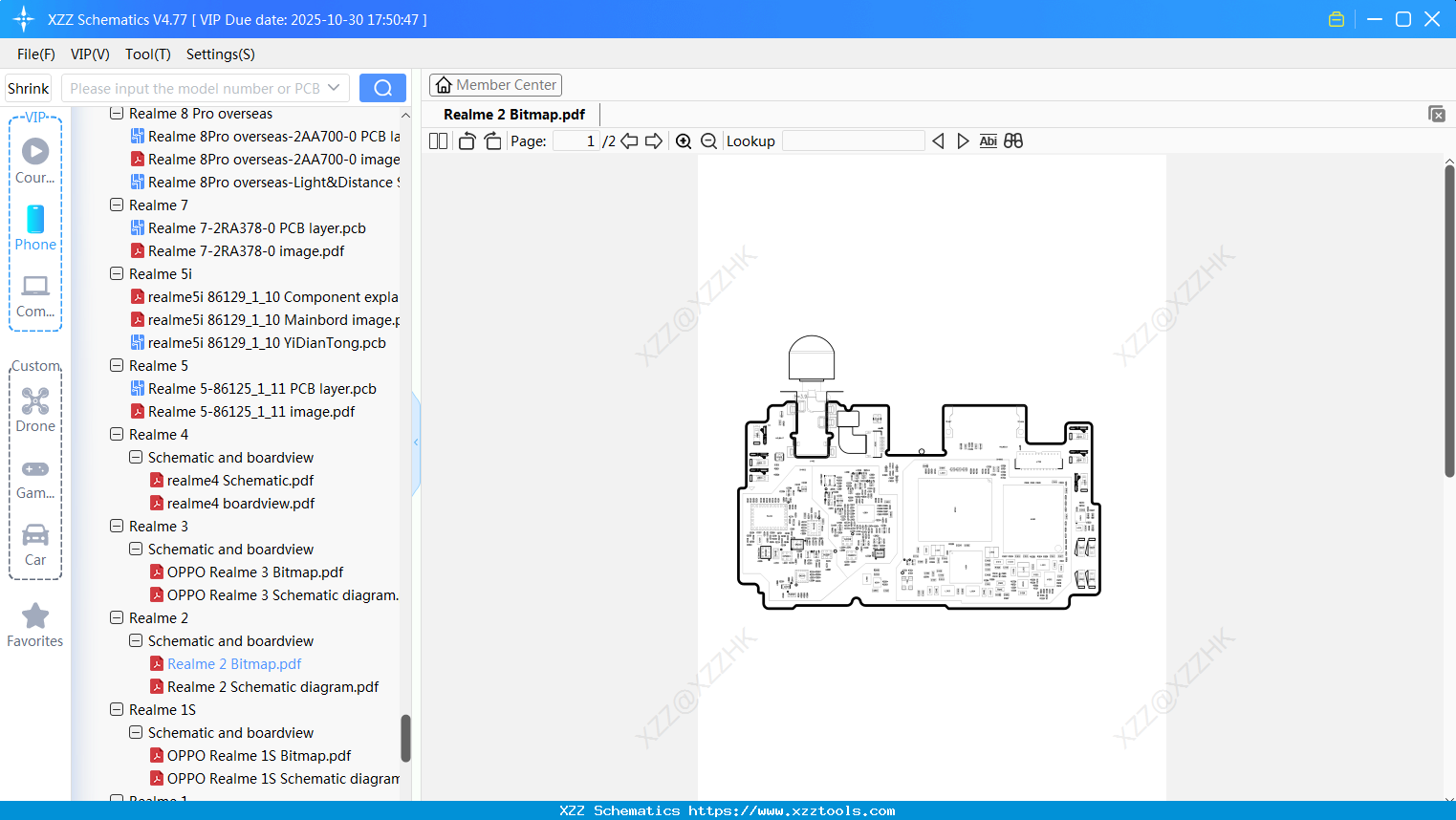Viewport: 1456px width, 820px height.
Task: Open realme4 boardview.pdf file
Action: tap(241, 504)
